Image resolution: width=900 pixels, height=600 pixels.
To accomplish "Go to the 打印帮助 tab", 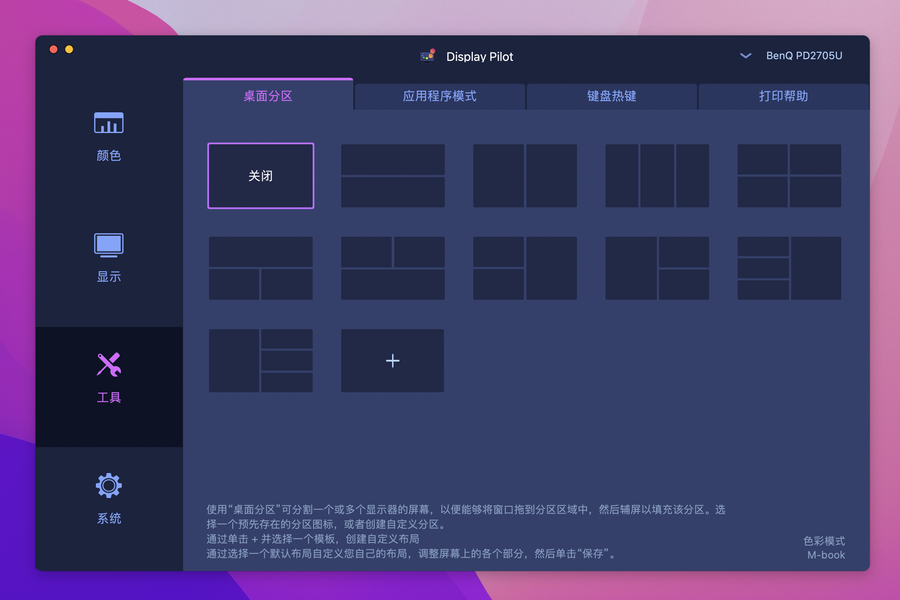I will pyautogui.click(x=783, y=97).
